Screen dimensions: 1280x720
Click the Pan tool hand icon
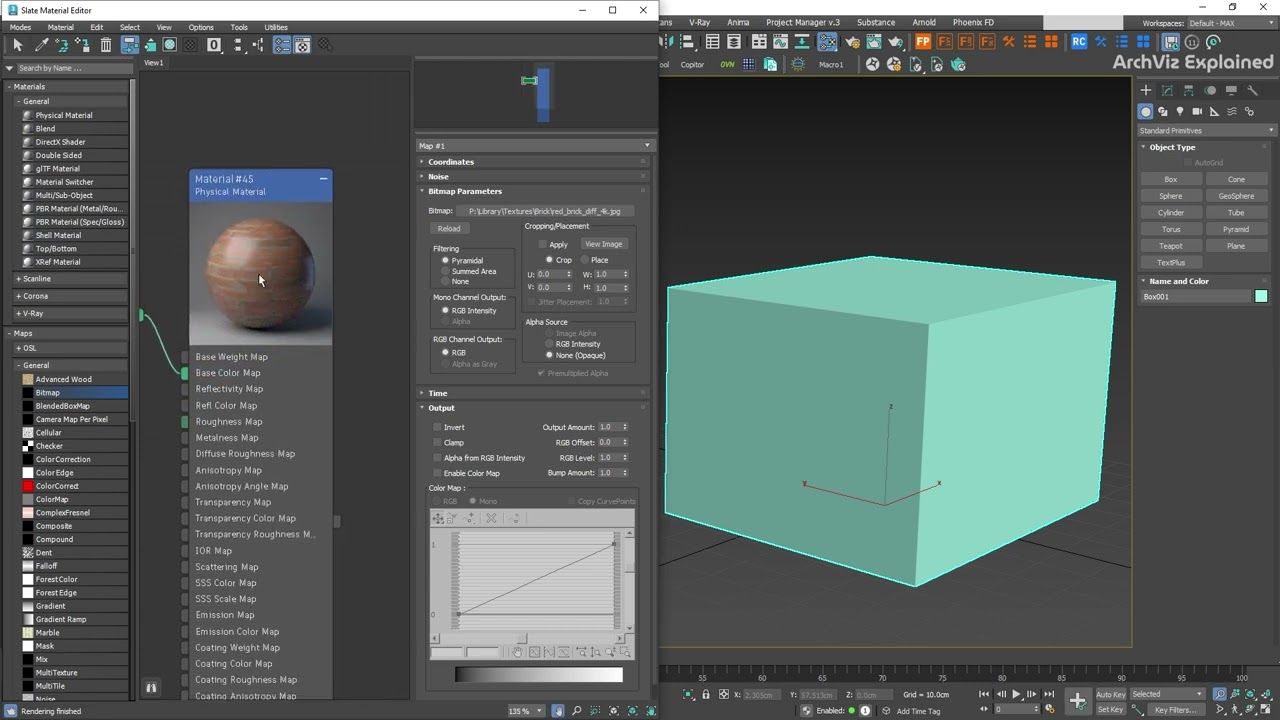point(559,711)
